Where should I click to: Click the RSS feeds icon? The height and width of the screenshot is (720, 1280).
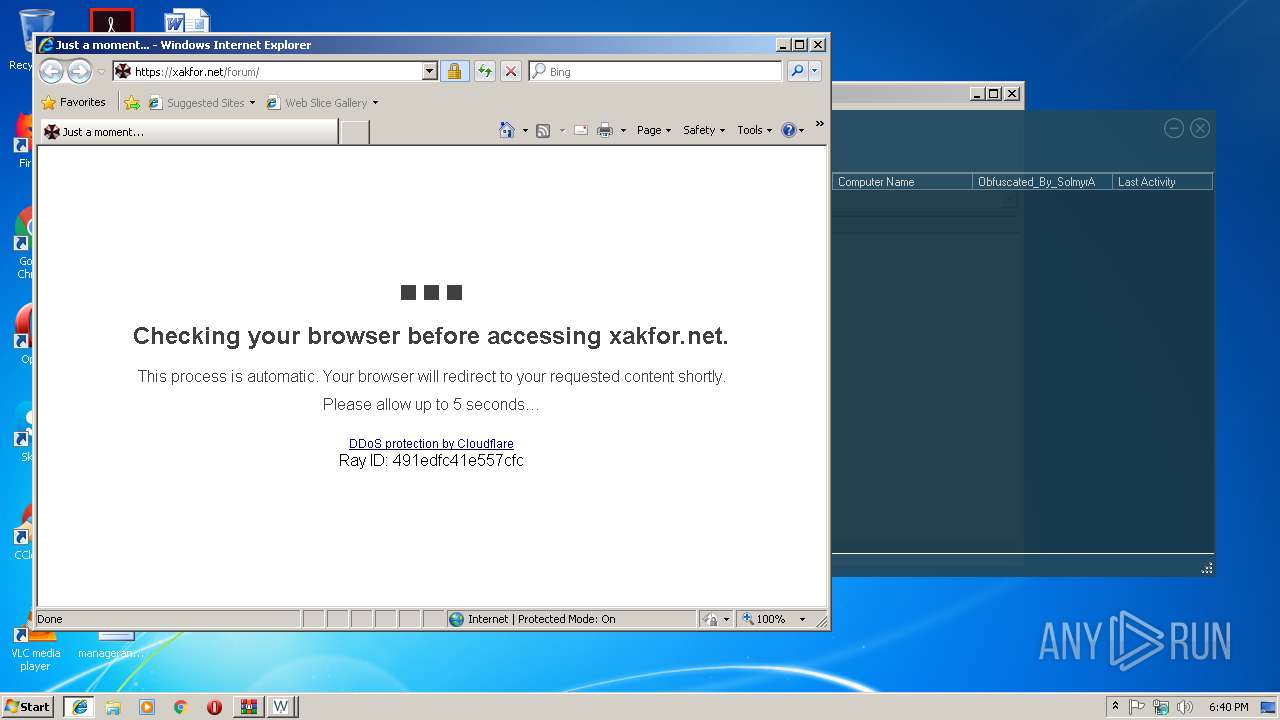pyautogui.click(x=543, y=130)
